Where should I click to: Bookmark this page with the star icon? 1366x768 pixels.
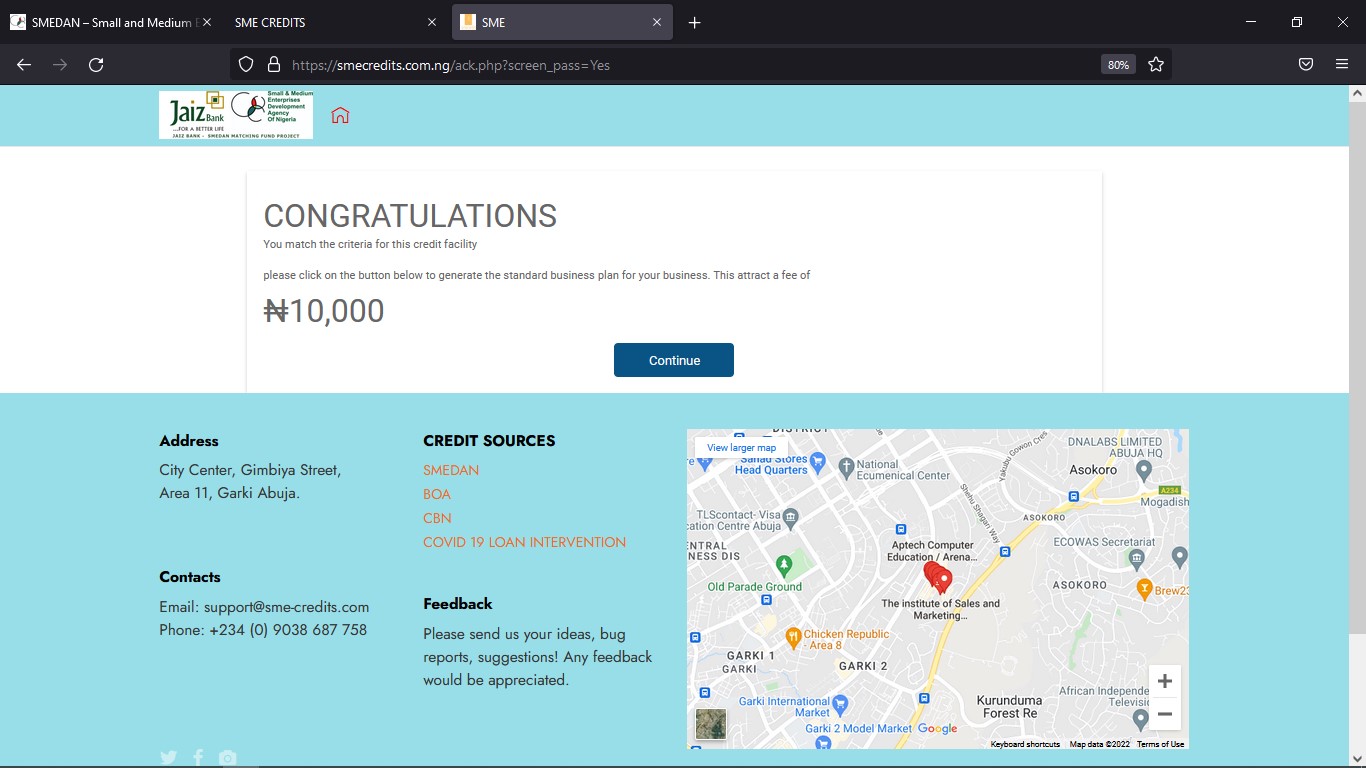[1156, 65]
